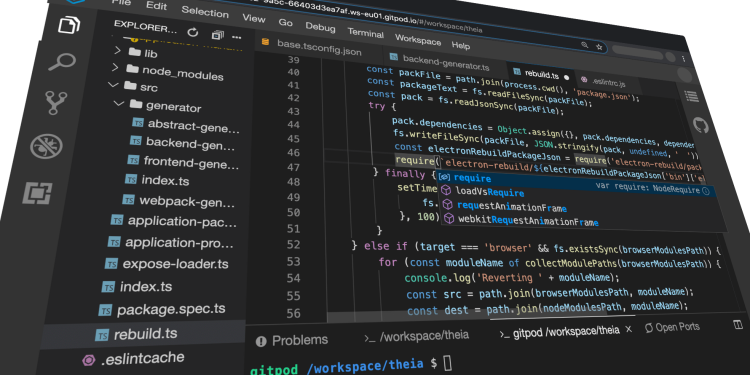This screenshot has height=375, width=750.
Task: Open the outline list icon on right sidebar
Action: point(691,96)
